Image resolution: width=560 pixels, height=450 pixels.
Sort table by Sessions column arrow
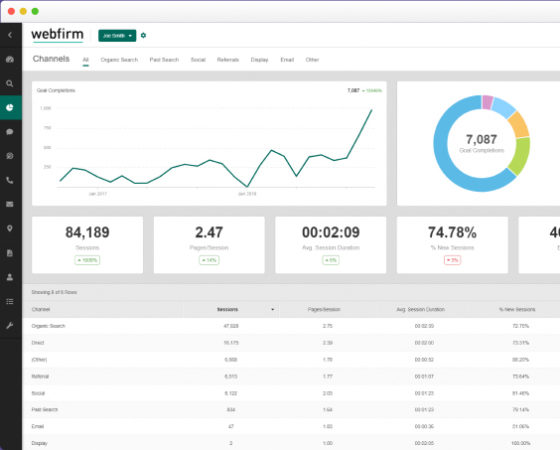pyautogui.click(x=272, y=309)
